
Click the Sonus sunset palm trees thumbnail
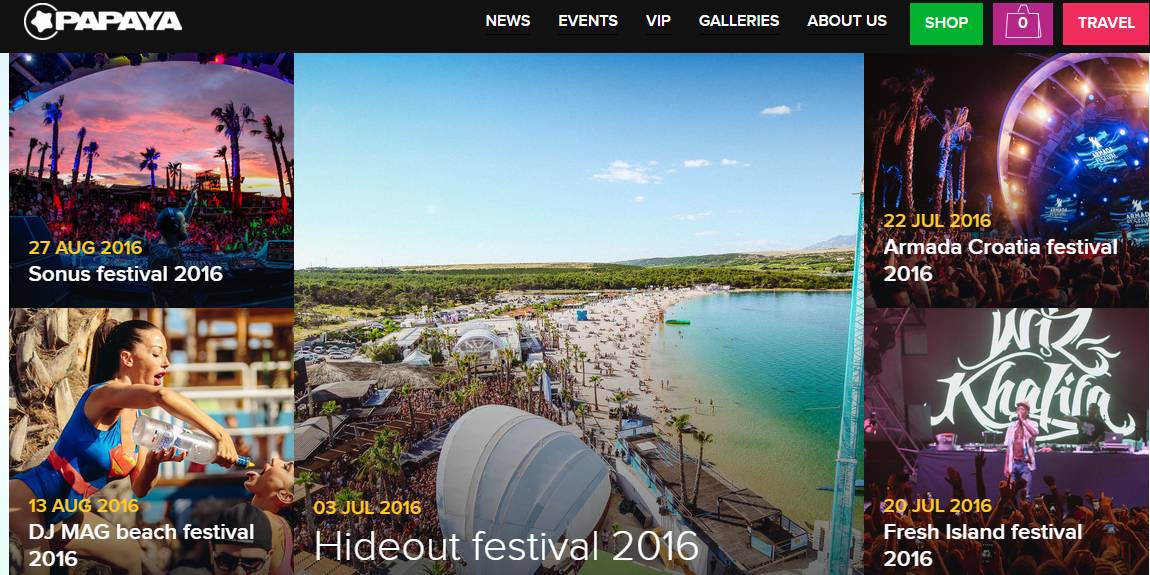[151, 147]
